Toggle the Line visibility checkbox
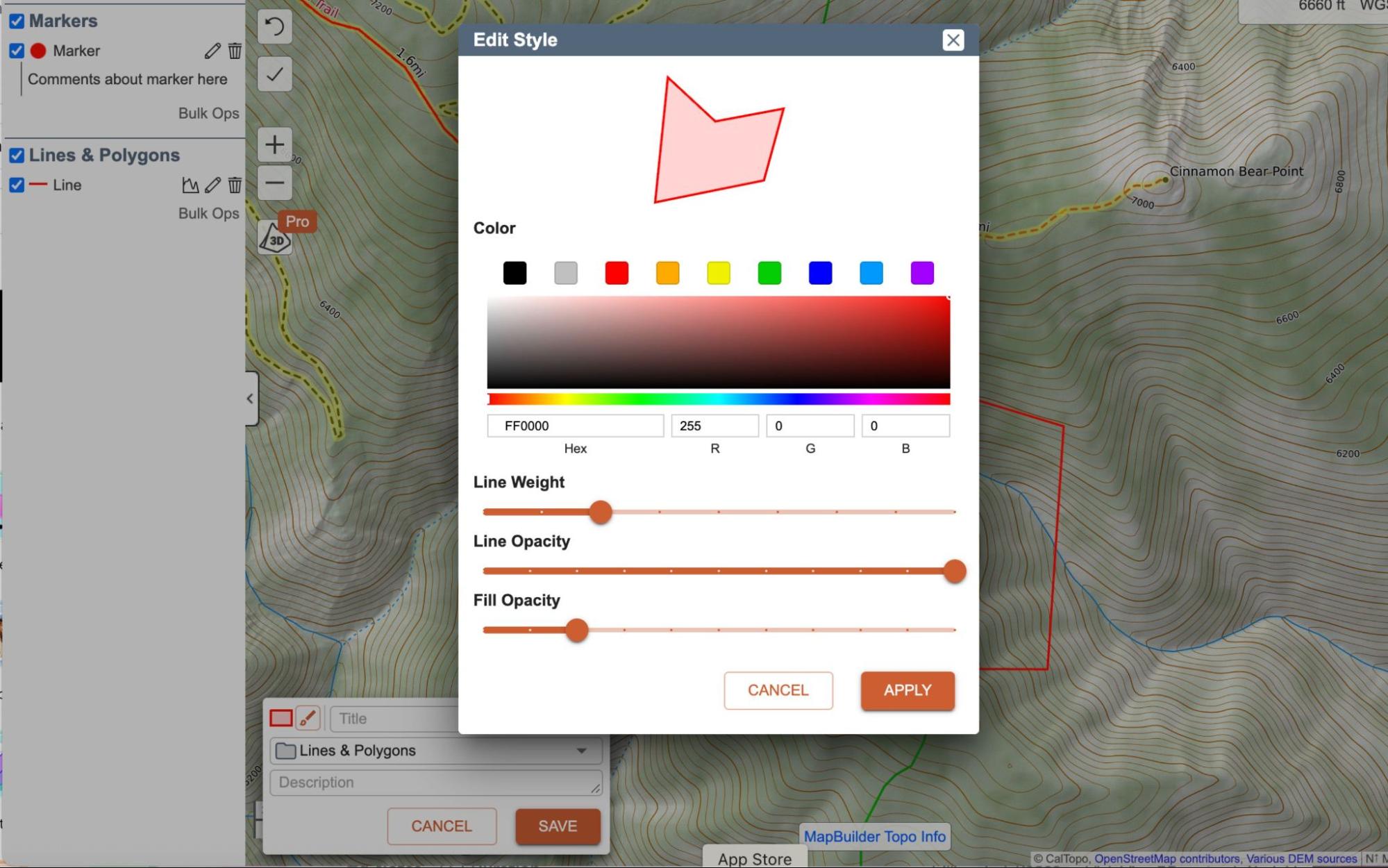Image resolution: width=1388 pixels, height=868 pixels. pos(17,185)
